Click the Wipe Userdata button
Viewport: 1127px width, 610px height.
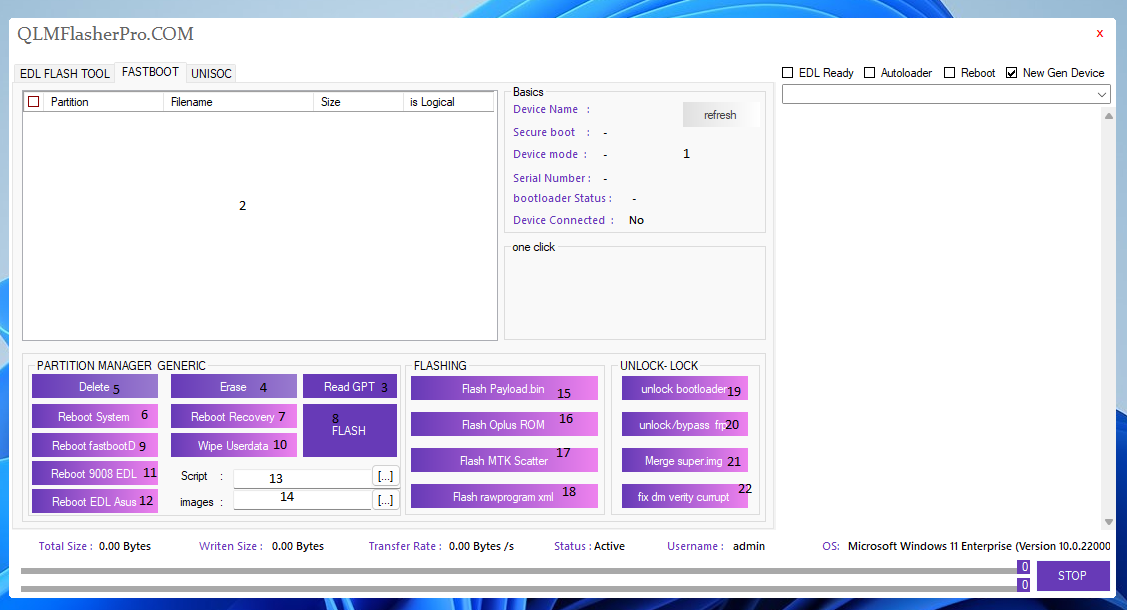[x=234, y=445]
